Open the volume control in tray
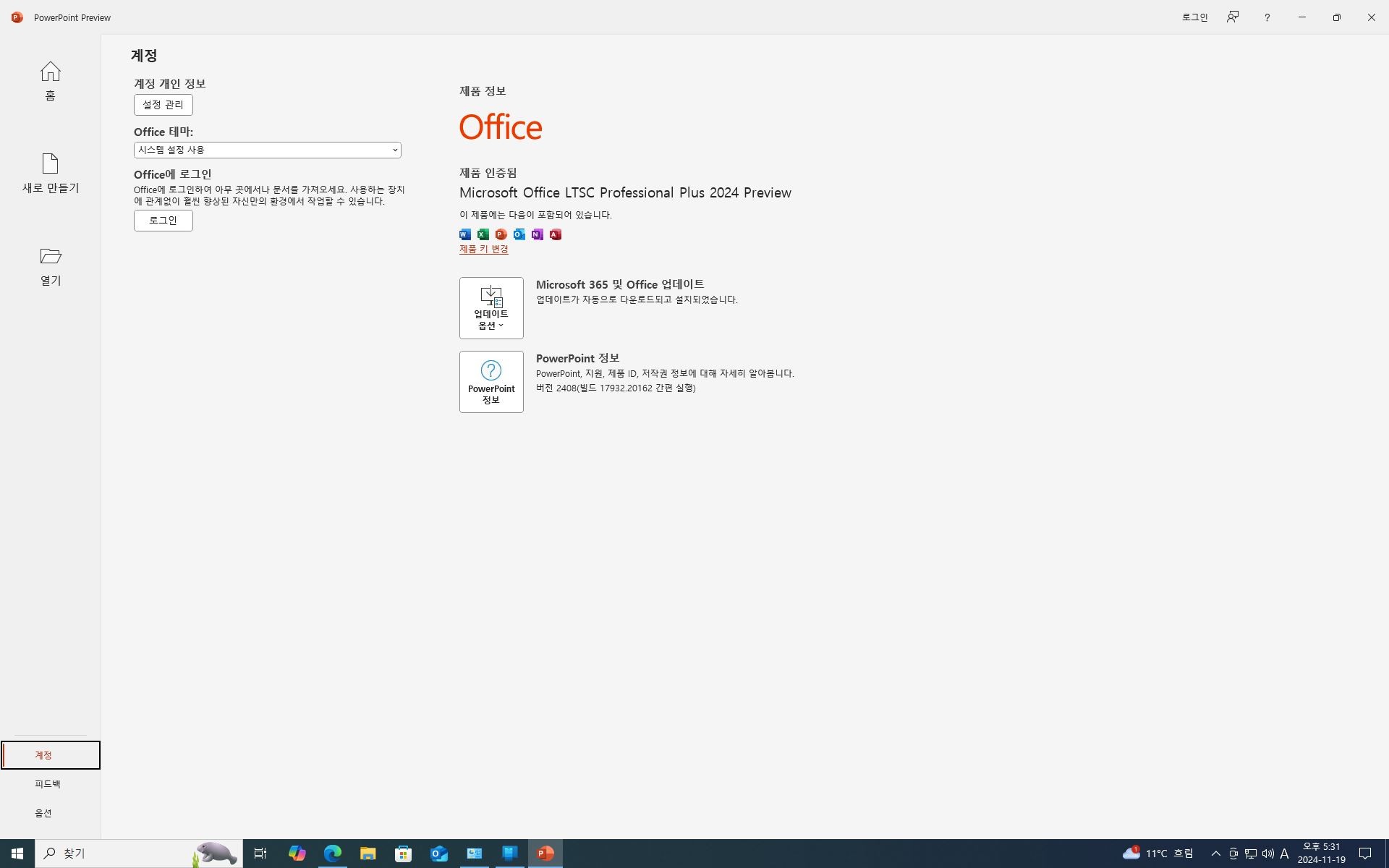Screen dimensions: 1389x868 [1267, 854]
